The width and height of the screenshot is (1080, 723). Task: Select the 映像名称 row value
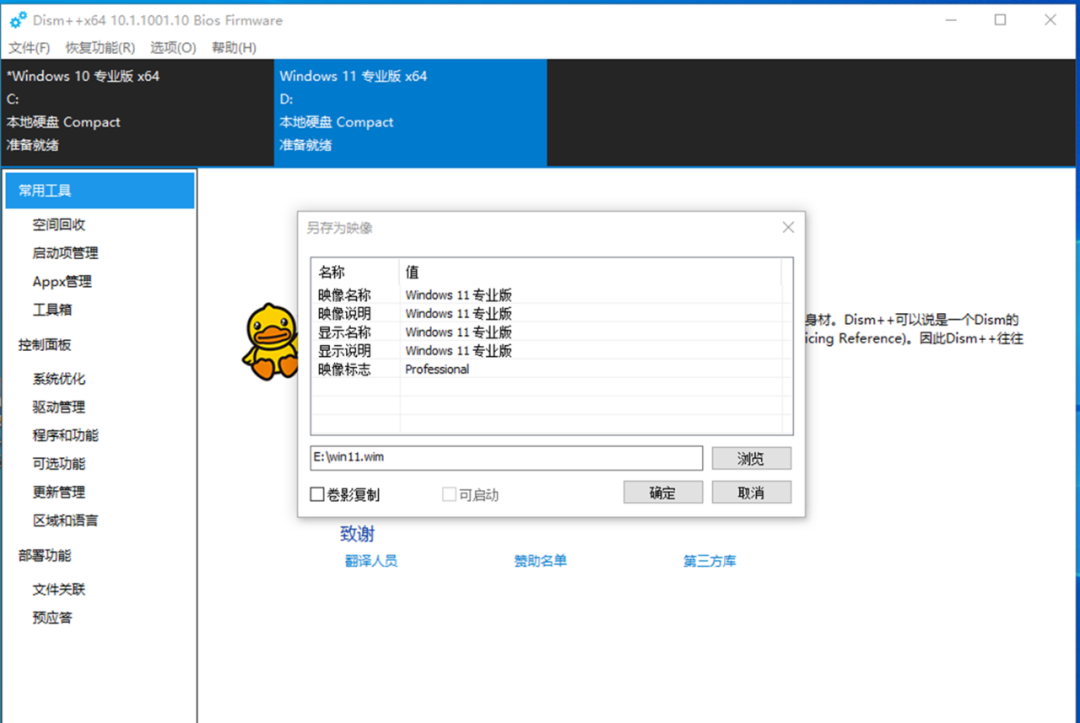pos(458,295)
